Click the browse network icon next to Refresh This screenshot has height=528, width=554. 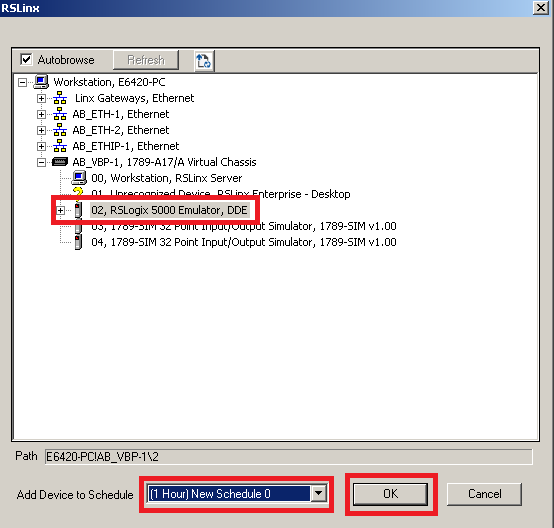point(204,60)
